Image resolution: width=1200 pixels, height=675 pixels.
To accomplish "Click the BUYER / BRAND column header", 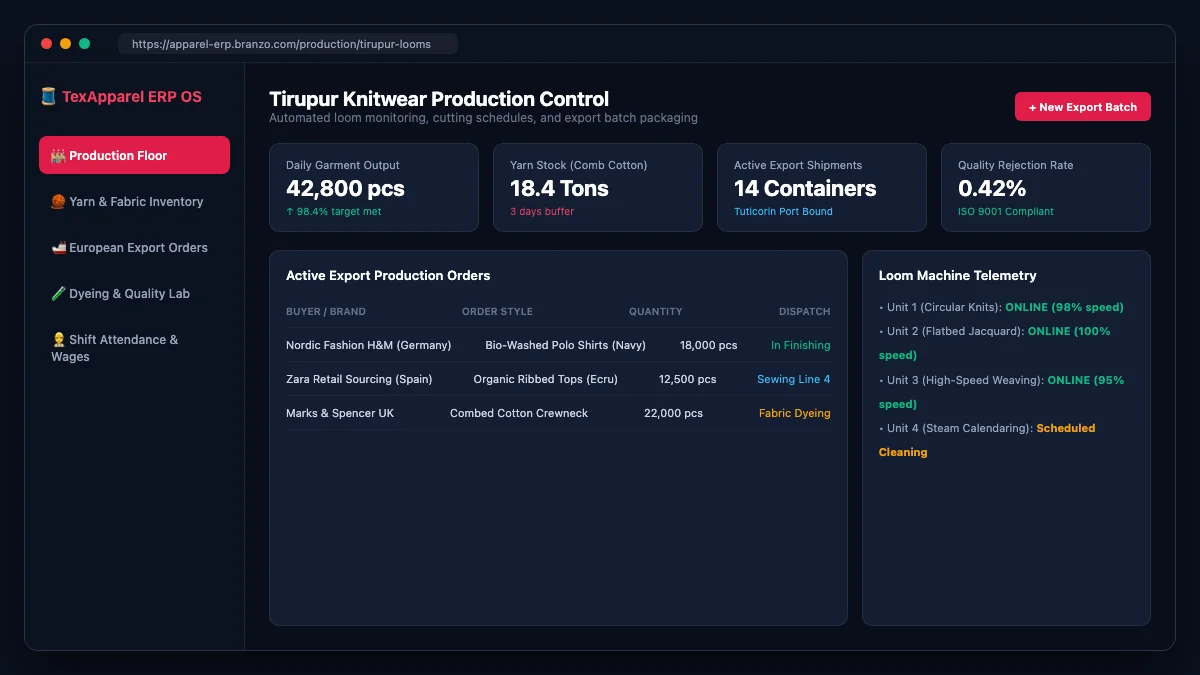I will click(326, 312).
